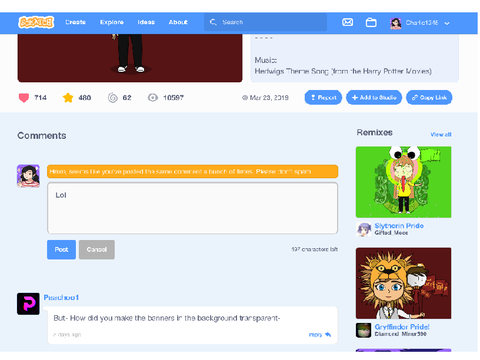Favorite the project with star icon
The width and height of the screenshot is (480, 360).
pyautogui.click(x=68, y=98)
